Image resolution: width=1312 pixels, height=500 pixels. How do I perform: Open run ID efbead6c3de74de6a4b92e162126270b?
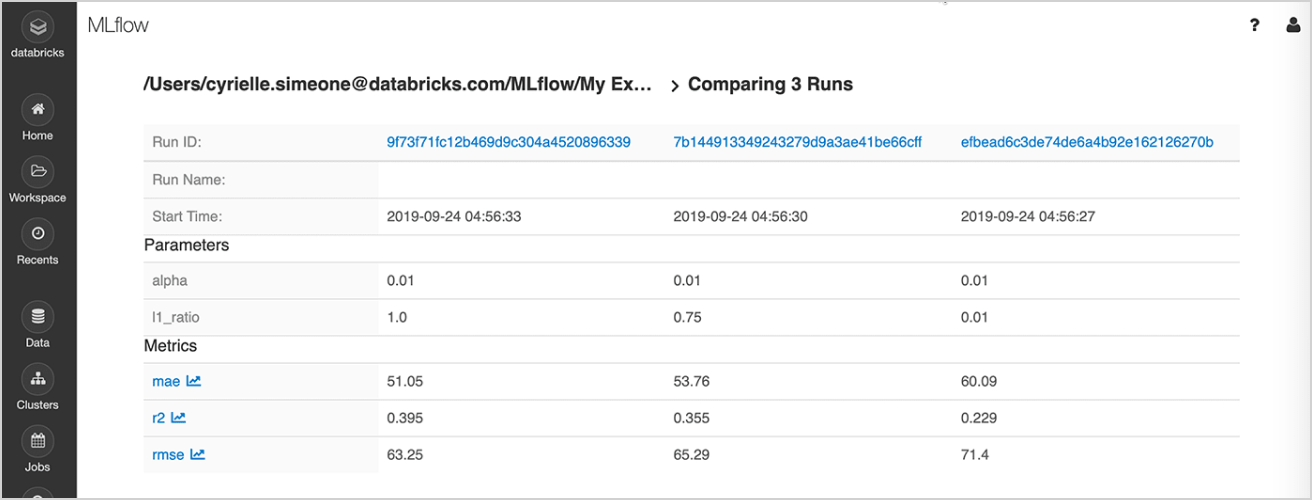[x=1086, y=142]
